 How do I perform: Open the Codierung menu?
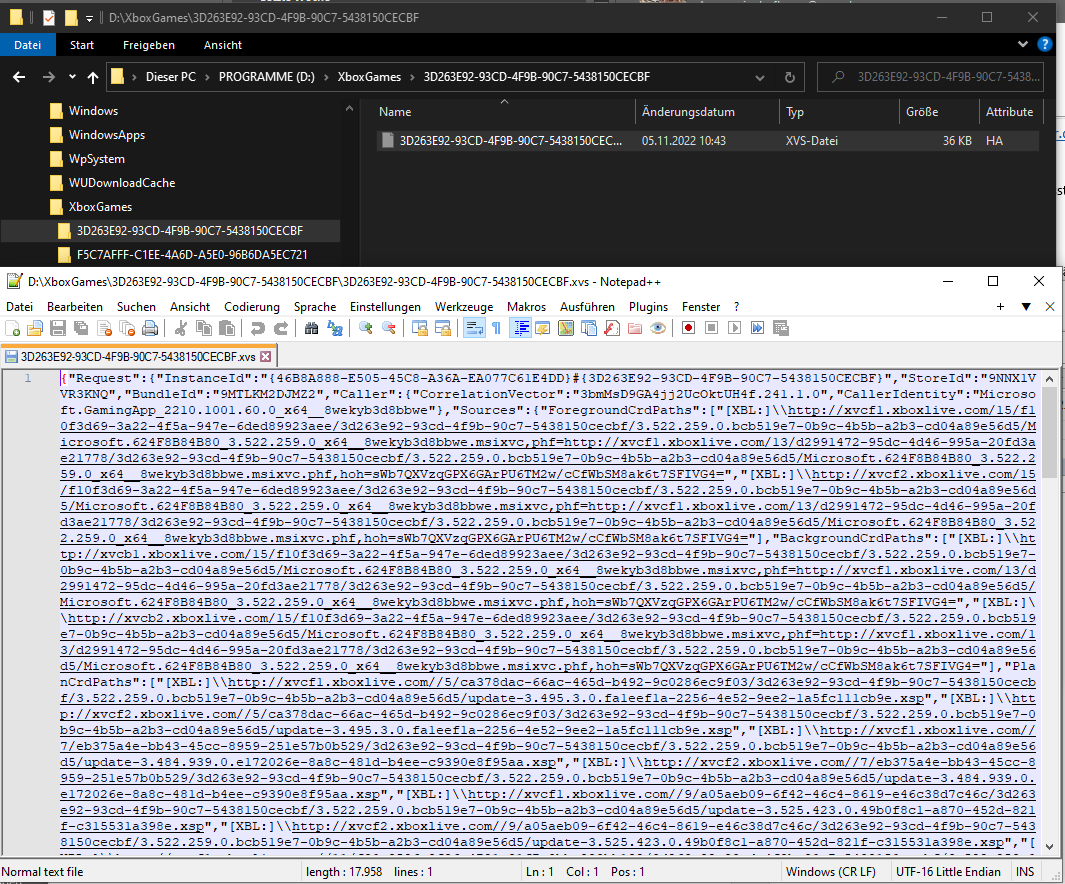[252, 307]
